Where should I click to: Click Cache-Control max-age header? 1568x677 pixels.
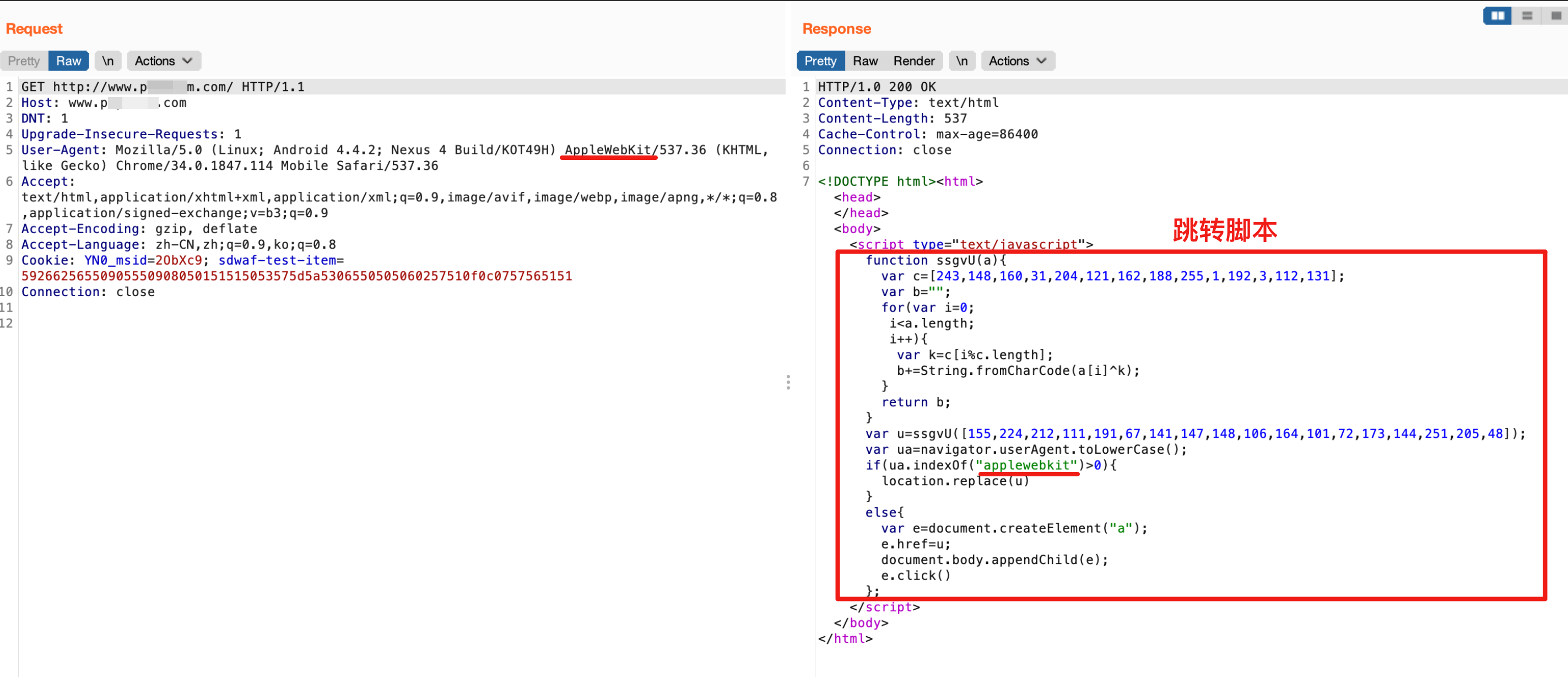pyautogui.click(x=928, y=134)
